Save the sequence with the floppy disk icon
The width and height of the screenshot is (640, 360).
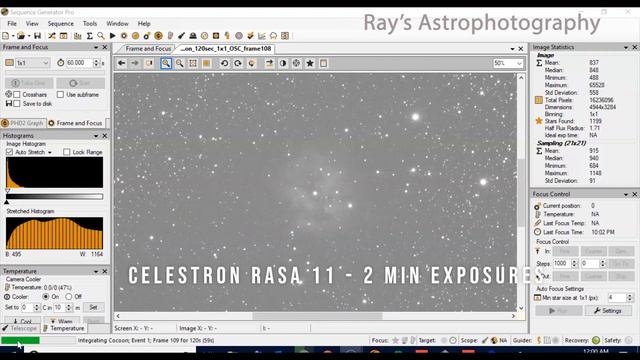click(37, 36)
